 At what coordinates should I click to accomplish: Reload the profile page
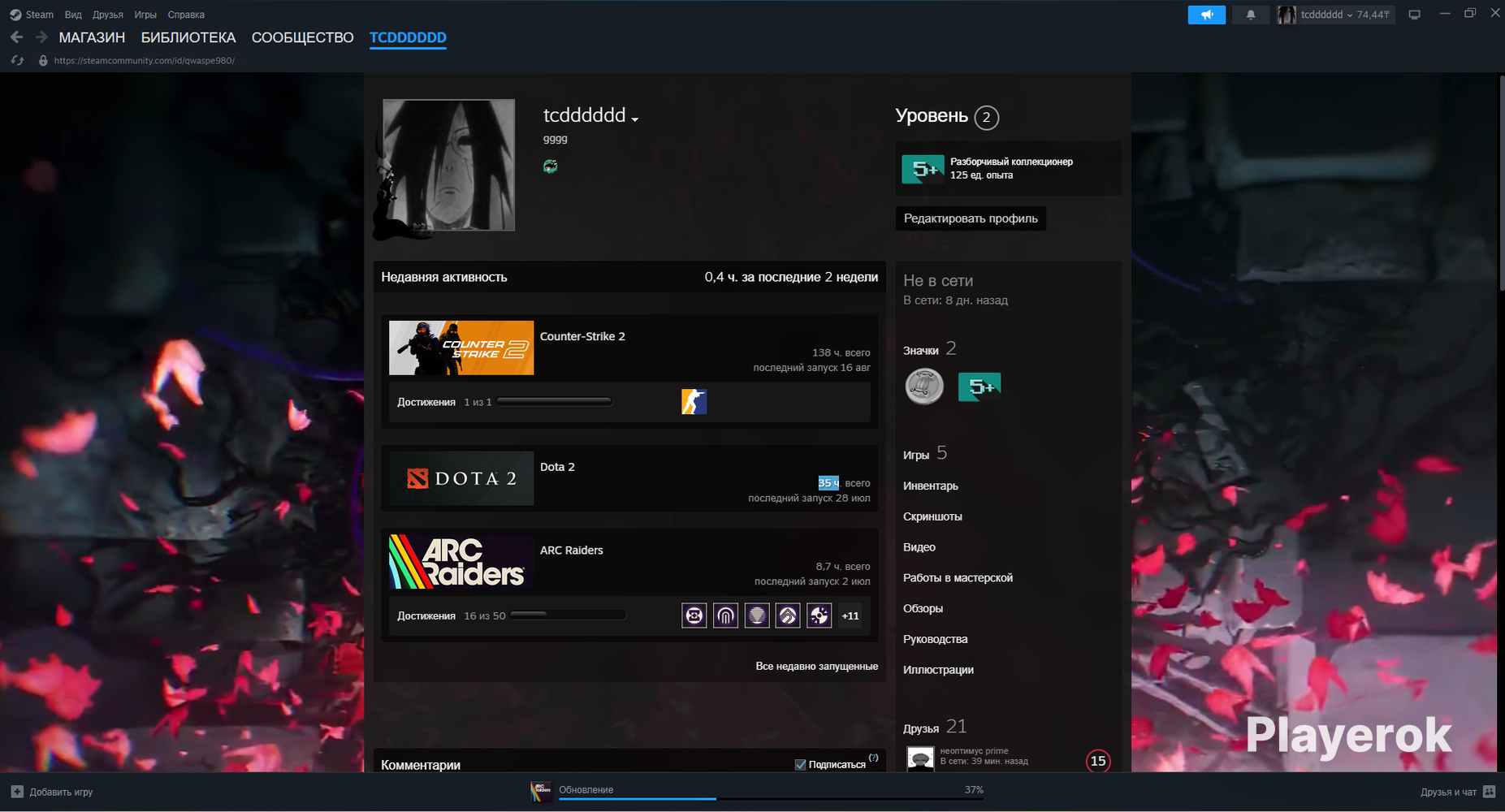click(x=17, y=61)
